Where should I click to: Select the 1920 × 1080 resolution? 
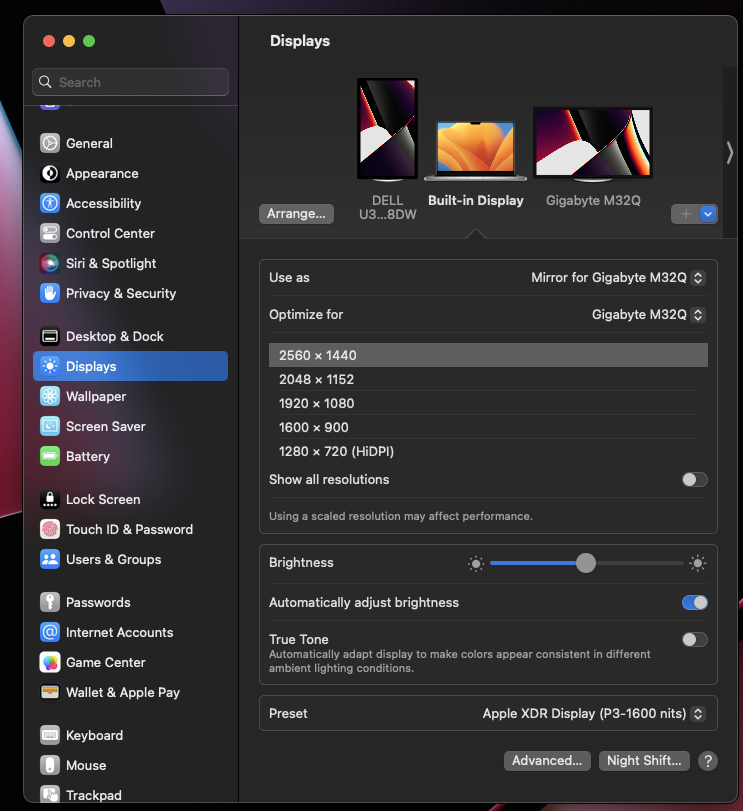316,403
